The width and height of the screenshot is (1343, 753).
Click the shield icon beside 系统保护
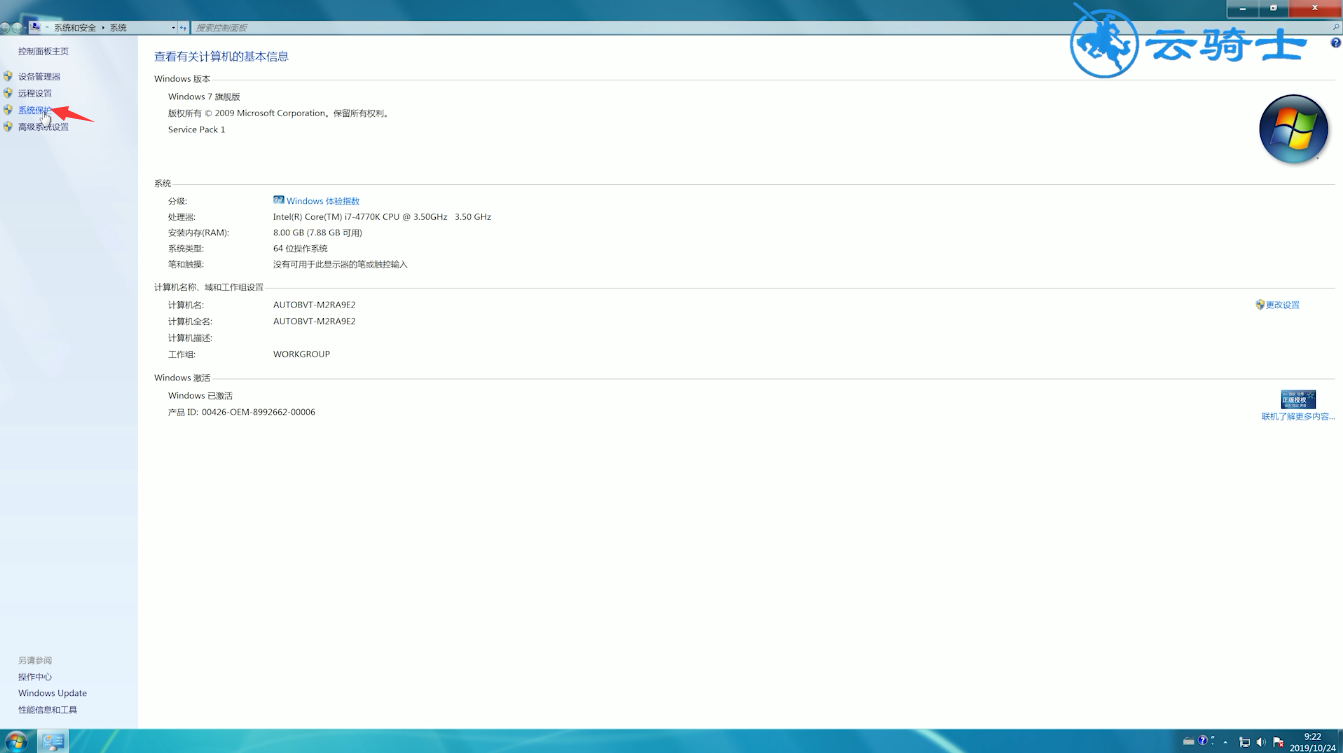8,110
